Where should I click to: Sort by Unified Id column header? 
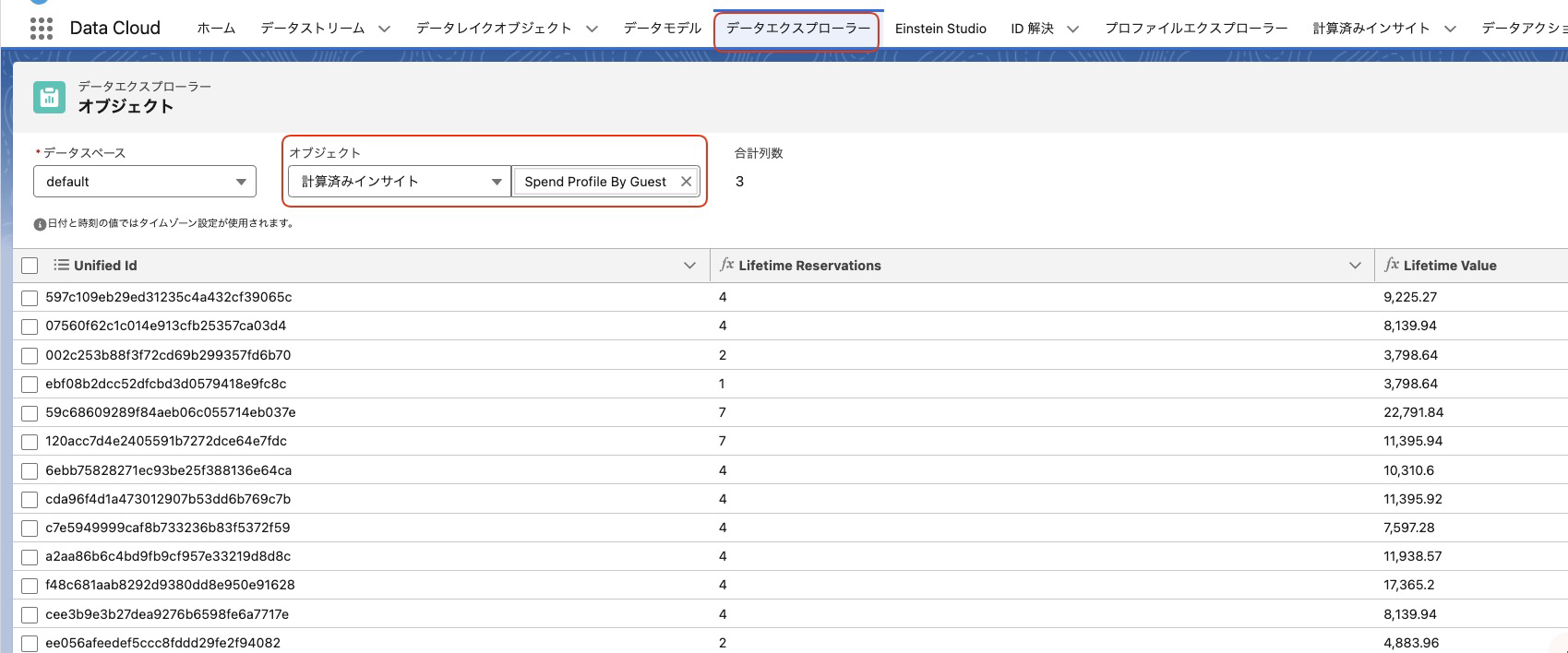(x=105, y=266)
